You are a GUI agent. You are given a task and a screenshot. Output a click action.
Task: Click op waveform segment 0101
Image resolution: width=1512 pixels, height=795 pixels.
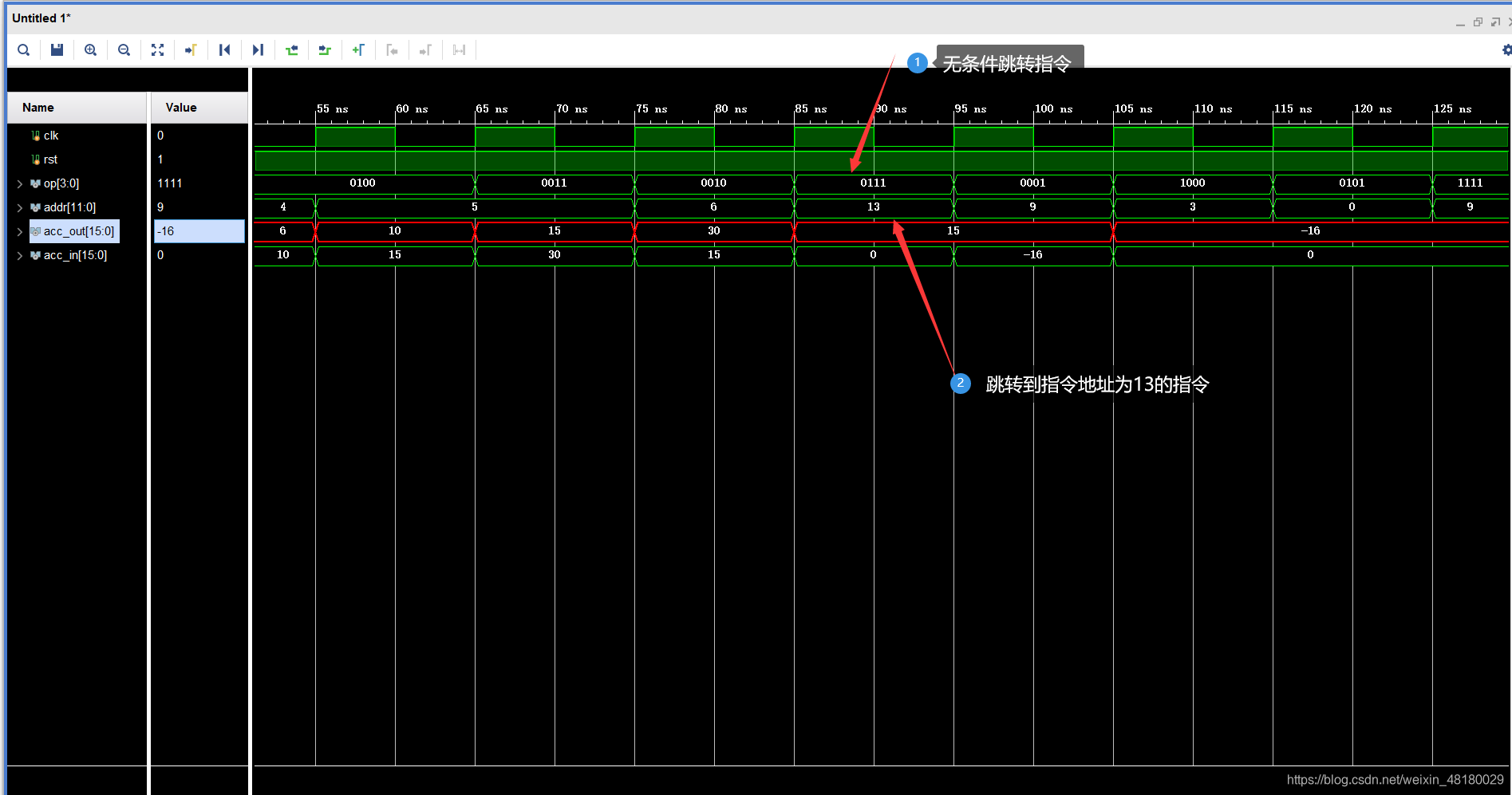click(1352, 183)
